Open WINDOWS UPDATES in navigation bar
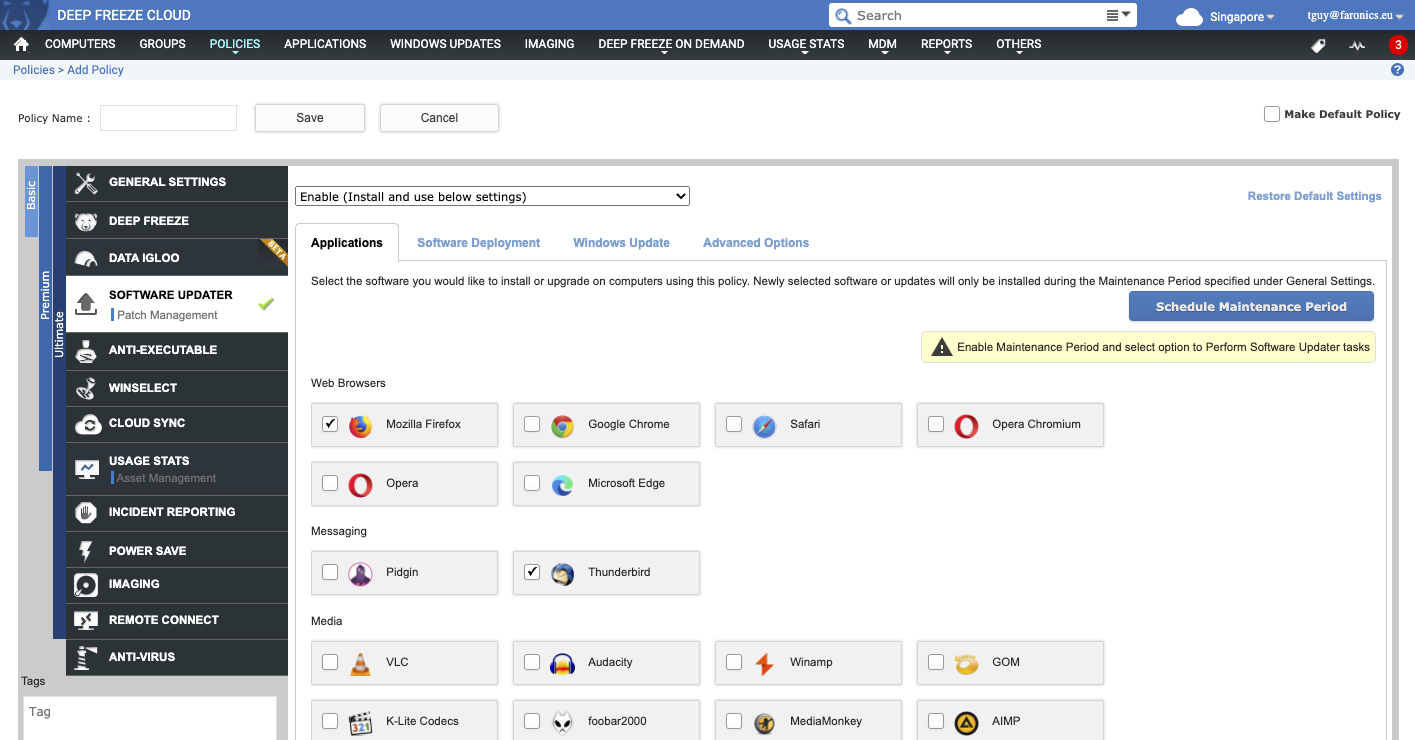The image size is (1415, 740). click(x=445, y=44)
